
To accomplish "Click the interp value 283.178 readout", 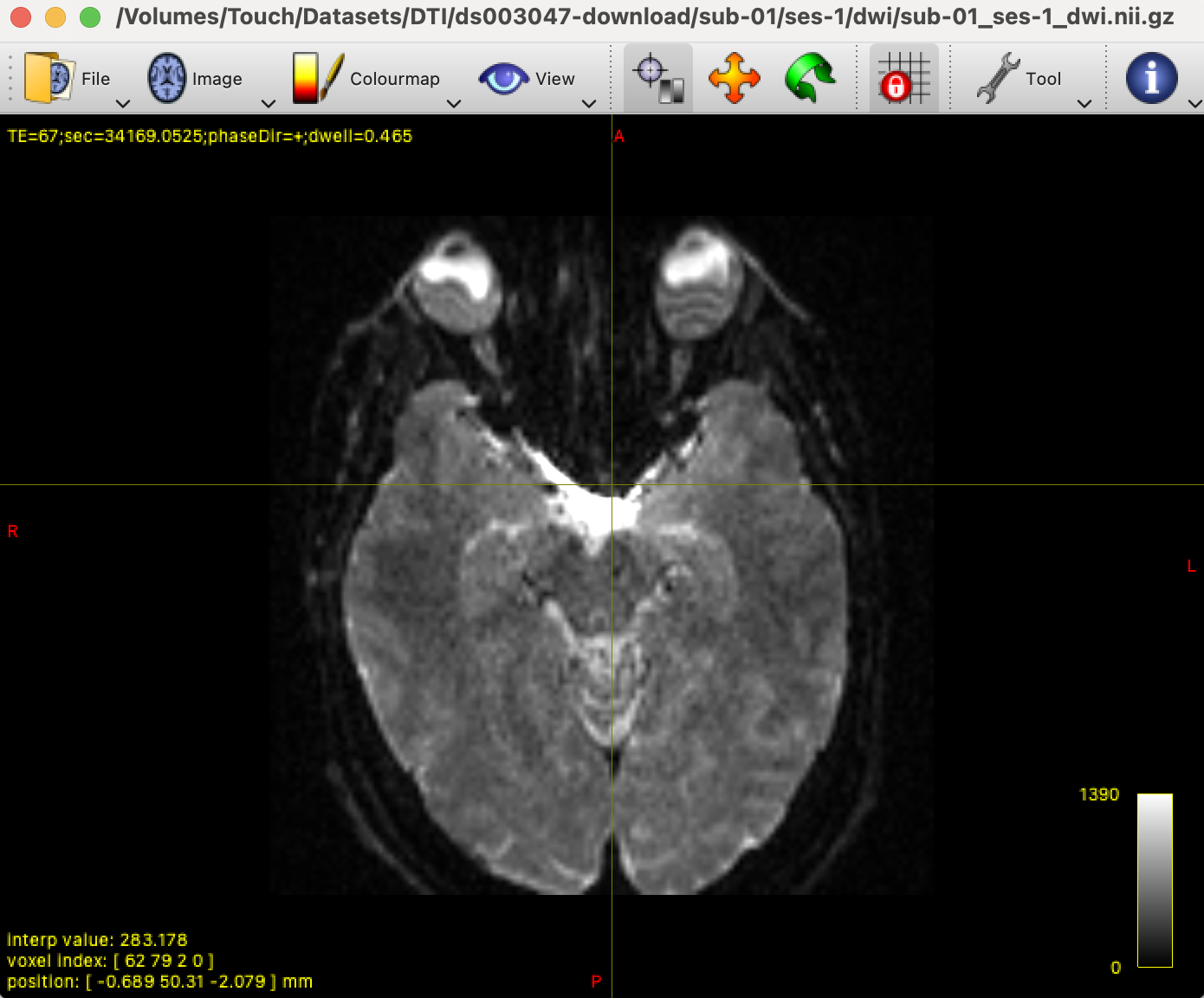I will [x=97, y=940].
